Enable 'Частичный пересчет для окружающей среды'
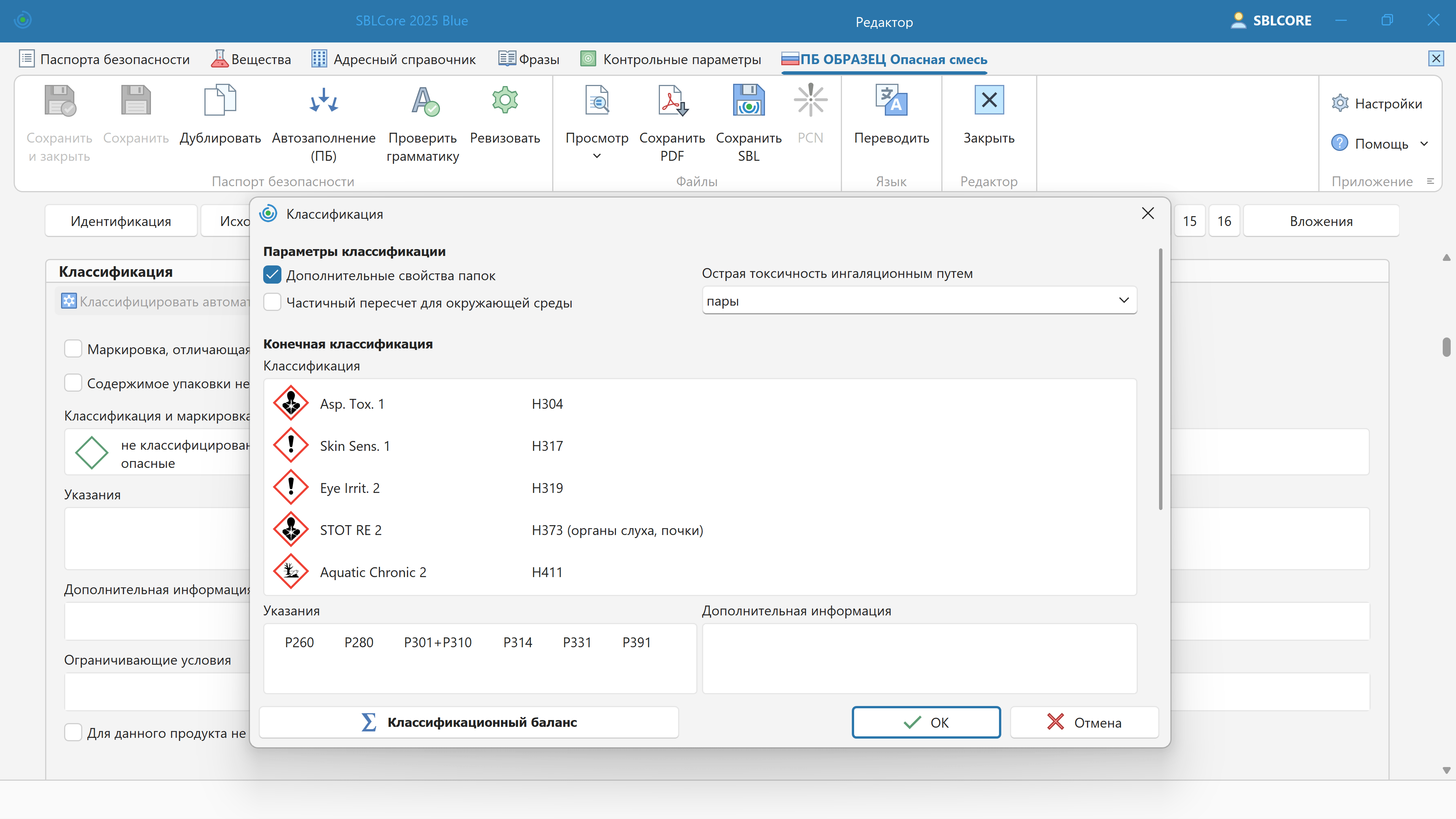Screen dimensions: 1456x819 tap(272, 303)
